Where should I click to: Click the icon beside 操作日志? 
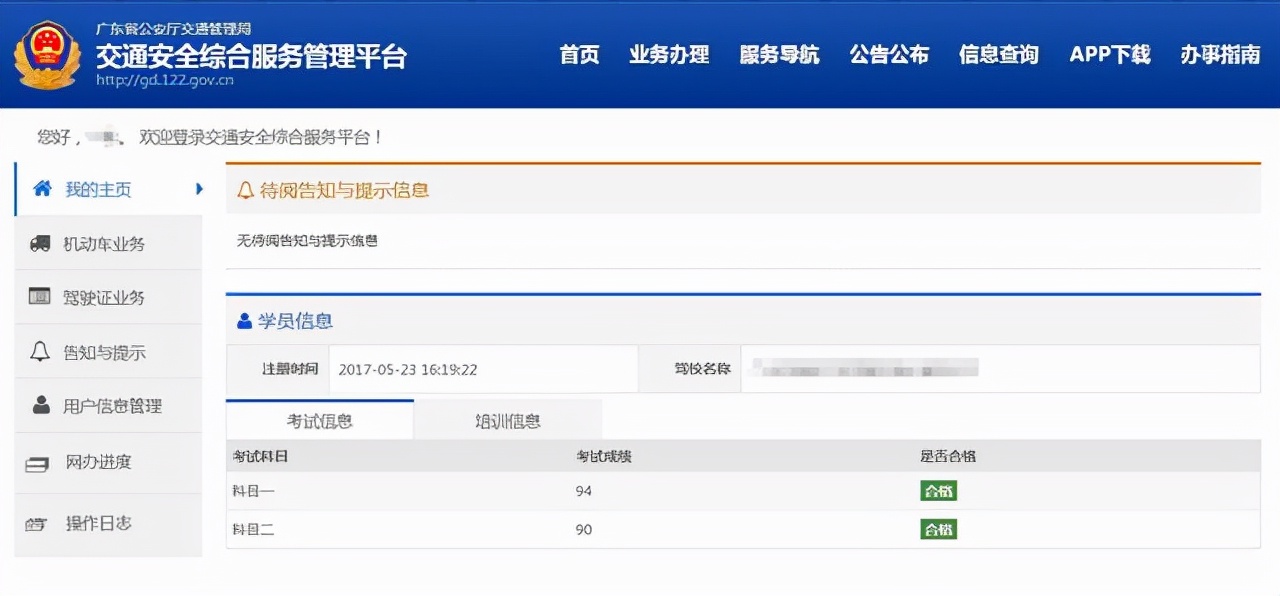[x=37, y=523]
